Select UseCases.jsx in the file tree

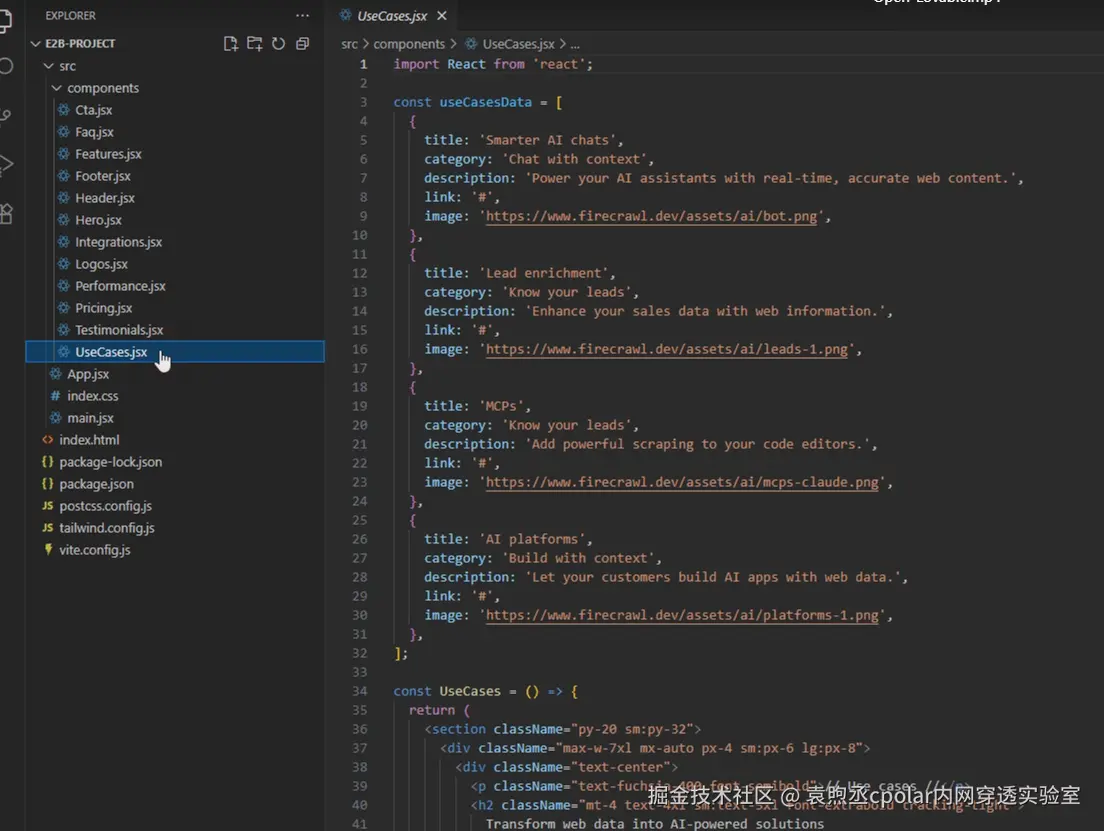tap(175, 351)
